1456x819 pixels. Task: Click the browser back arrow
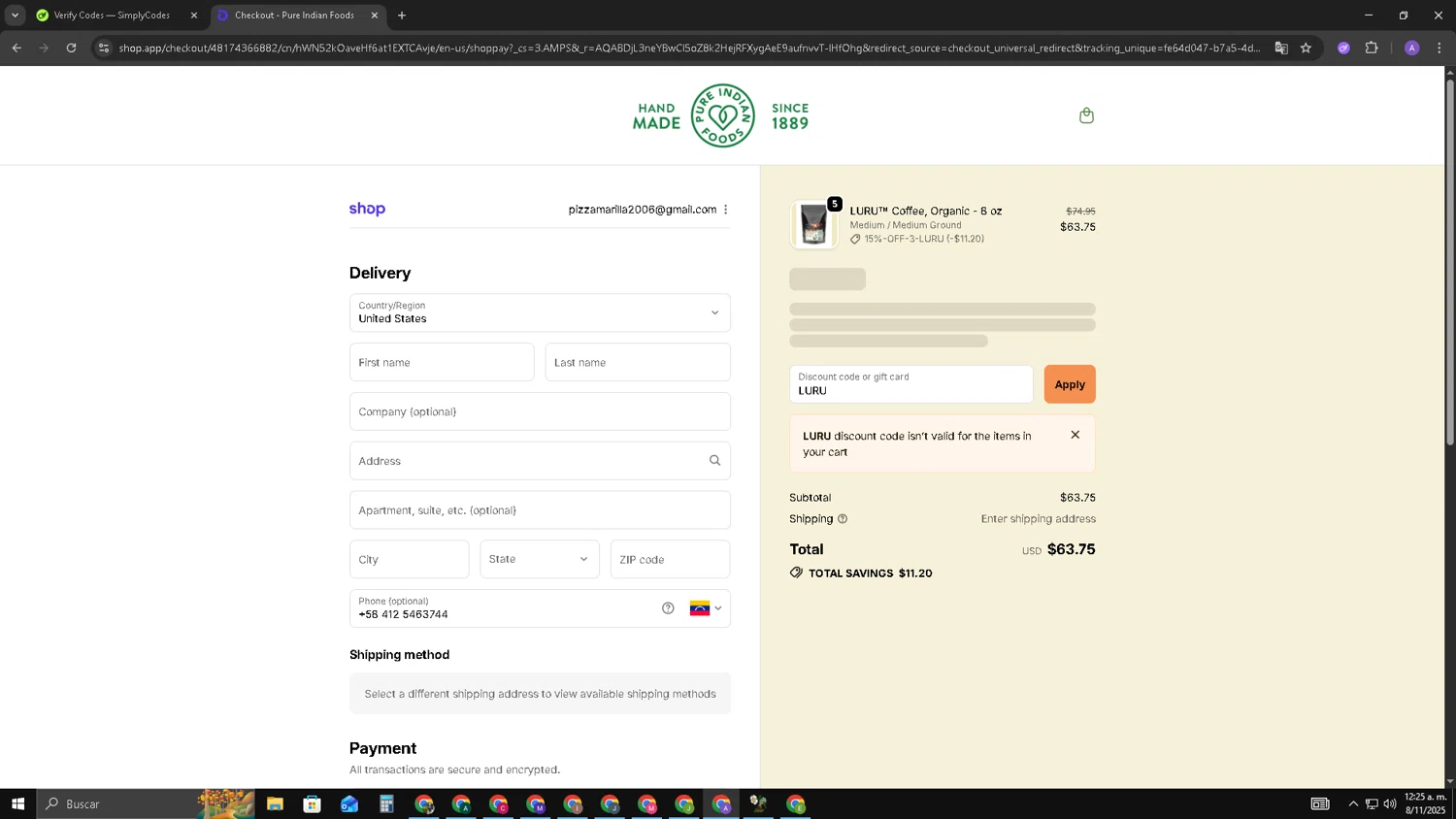pyautogui.click(x=17, y=48)
